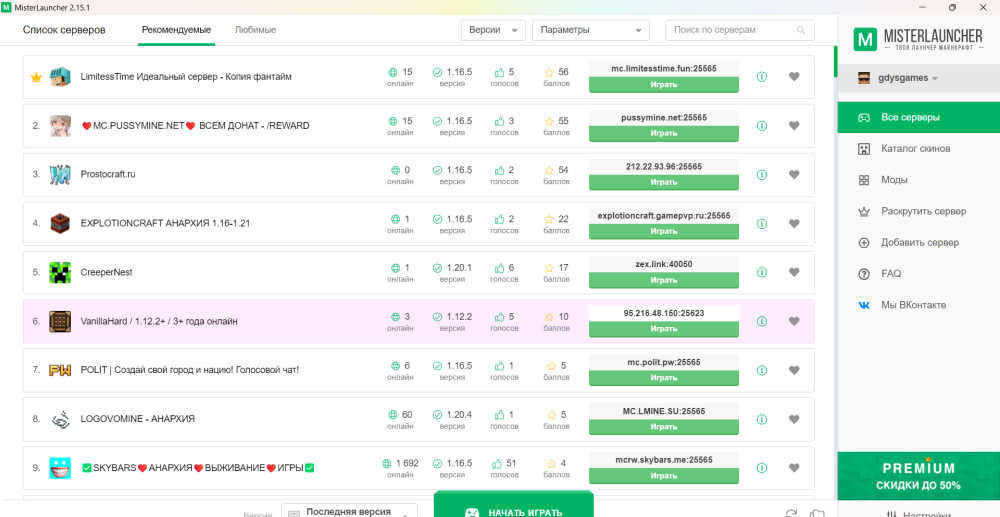Click the MC.LMINE.SU:25565 address
The image size is (1000, 517).
[664, 411]
